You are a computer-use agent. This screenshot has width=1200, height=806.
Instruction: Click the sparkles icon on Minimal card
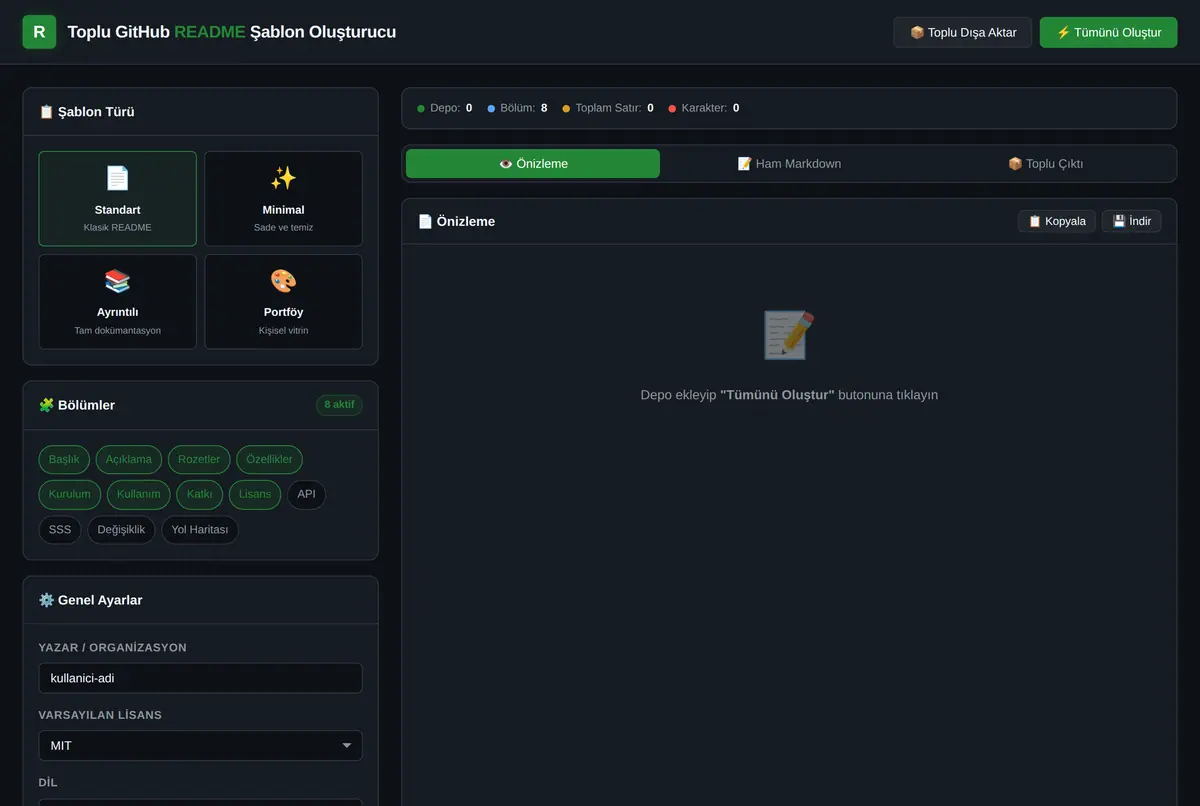(x=283, y=178)
